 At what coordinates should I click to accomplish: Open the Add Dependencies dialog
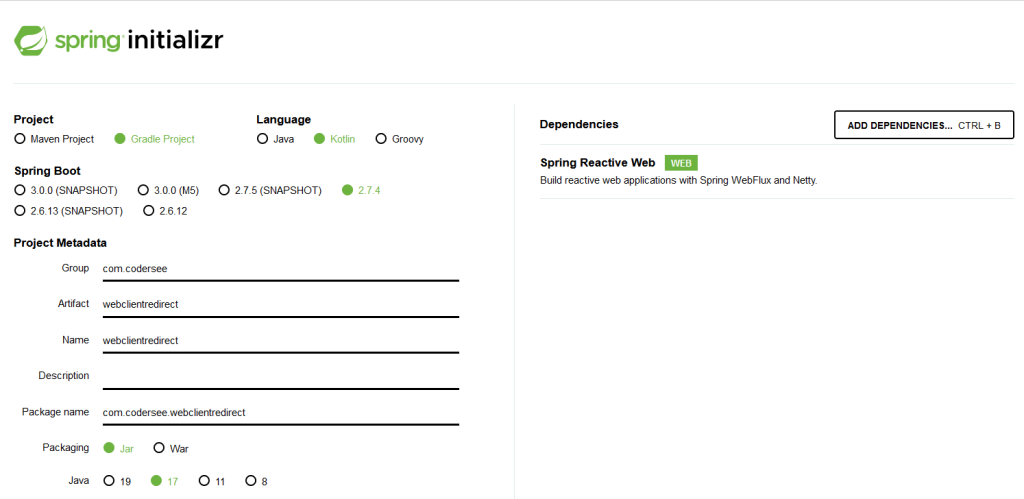point(923,125)
